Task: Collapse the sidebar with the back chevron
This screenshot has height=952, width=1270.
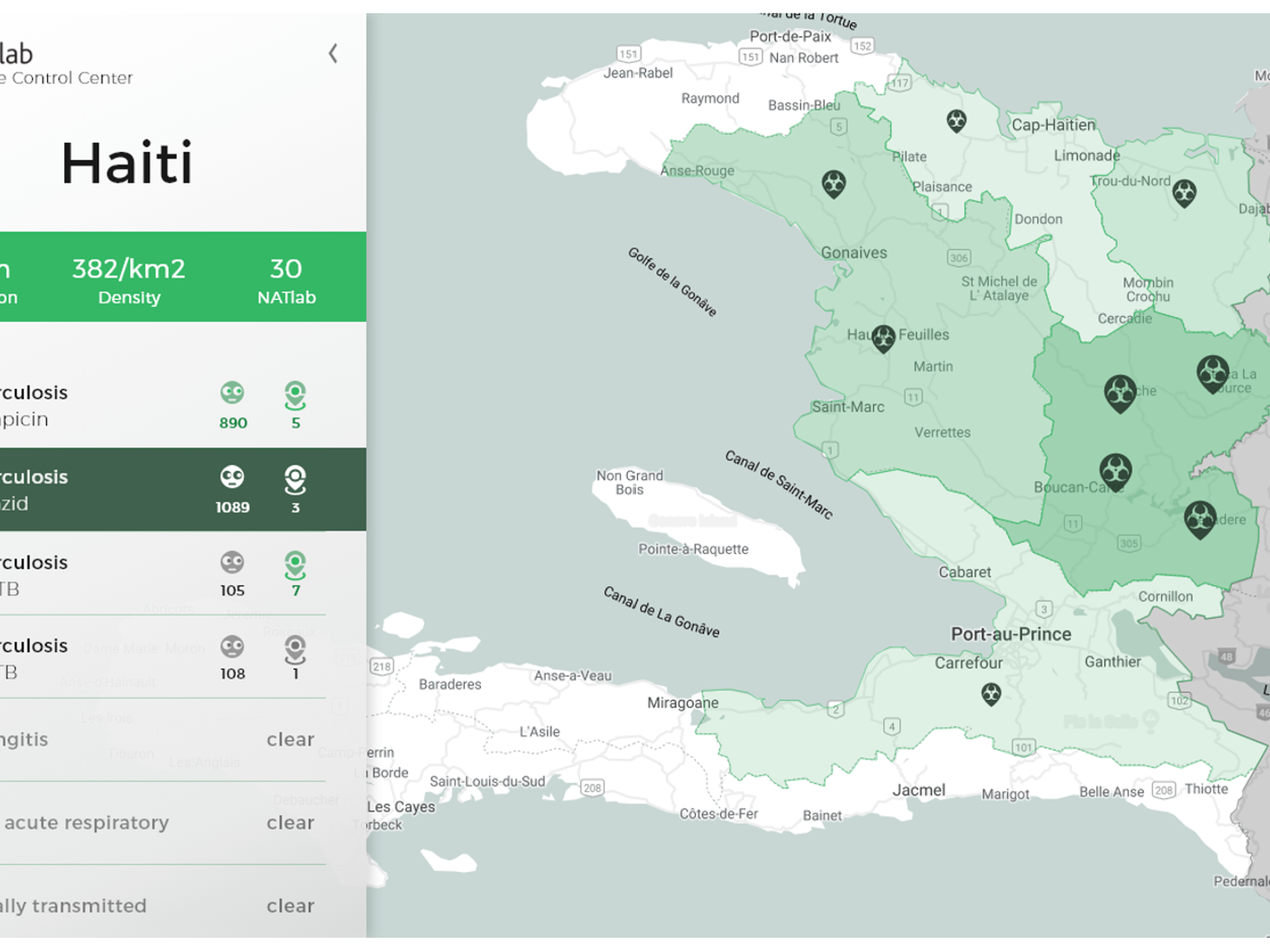Action: coord(333,54)
